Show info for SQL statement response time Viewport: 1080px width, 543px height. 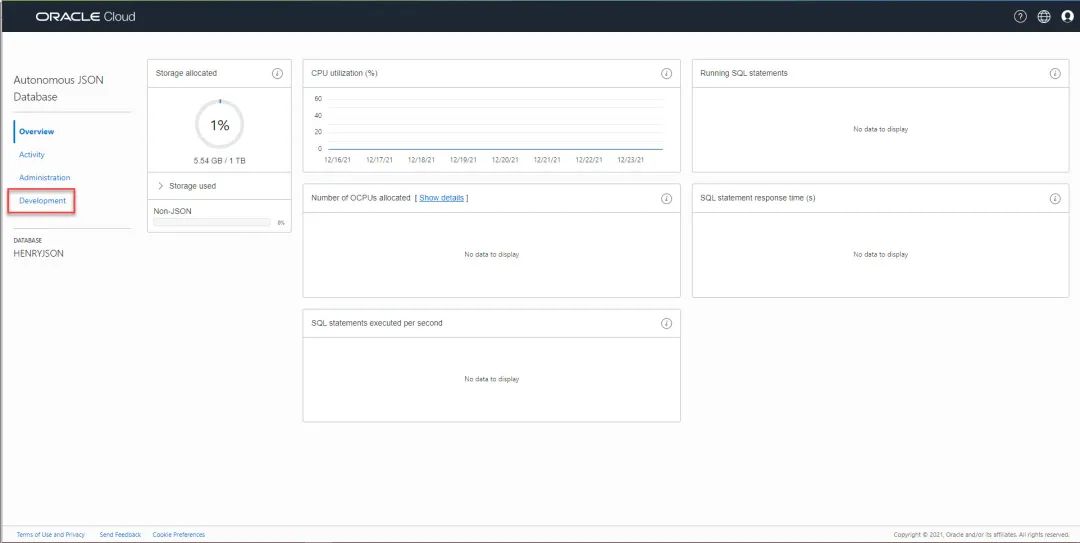coord(1055,198)
